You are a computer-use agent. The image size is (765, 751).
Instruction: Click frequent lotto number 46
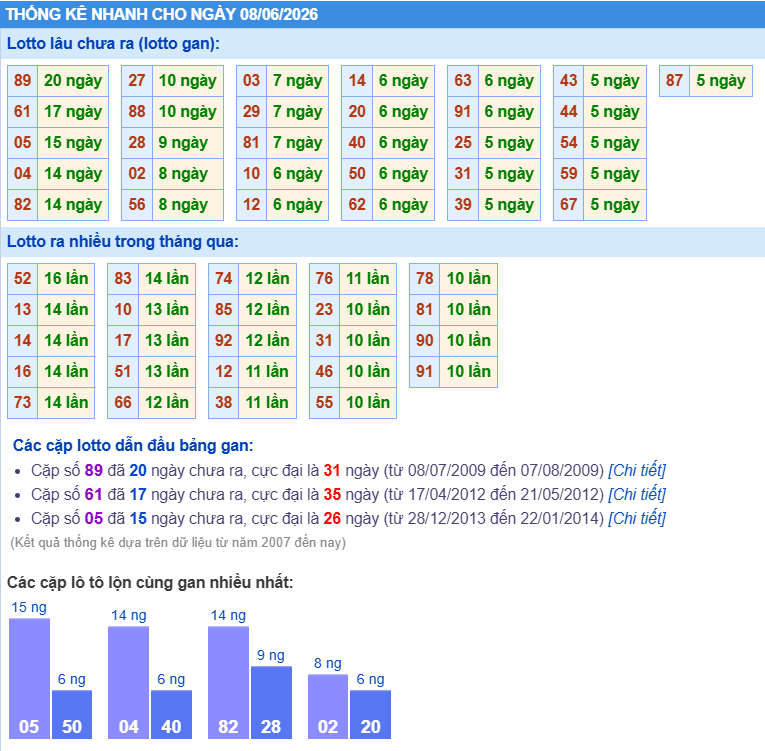[x=324, y=372]
